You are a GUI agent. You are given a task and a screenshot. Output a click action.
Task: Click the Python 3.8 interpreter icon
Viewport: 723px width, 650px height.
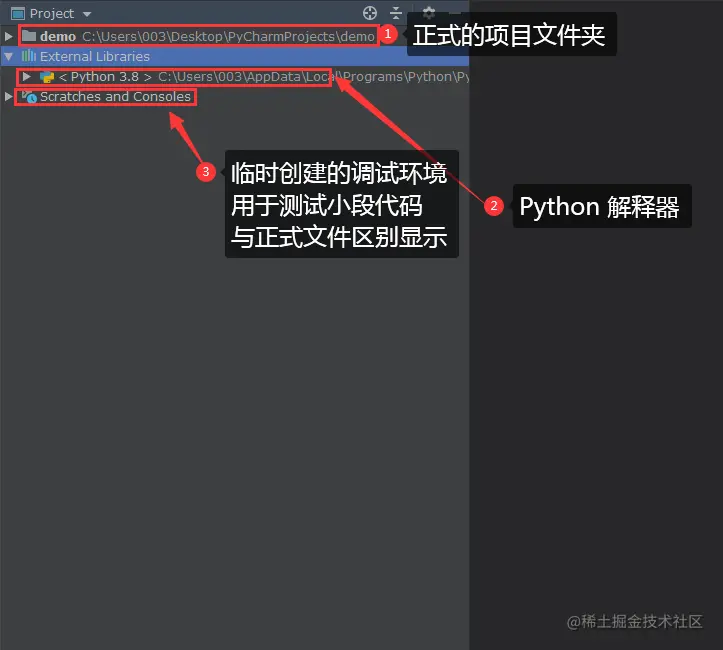[x=47, y=77]
